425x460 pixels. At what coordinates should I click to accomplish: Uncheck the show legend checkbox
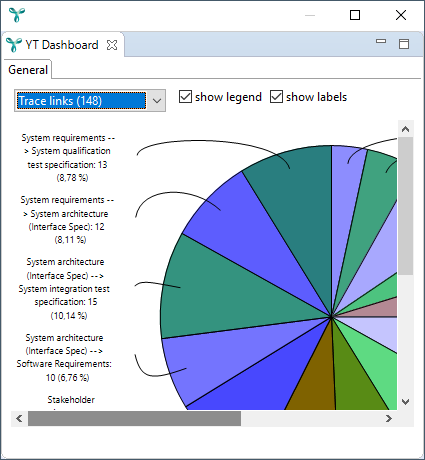pos(185,97)
